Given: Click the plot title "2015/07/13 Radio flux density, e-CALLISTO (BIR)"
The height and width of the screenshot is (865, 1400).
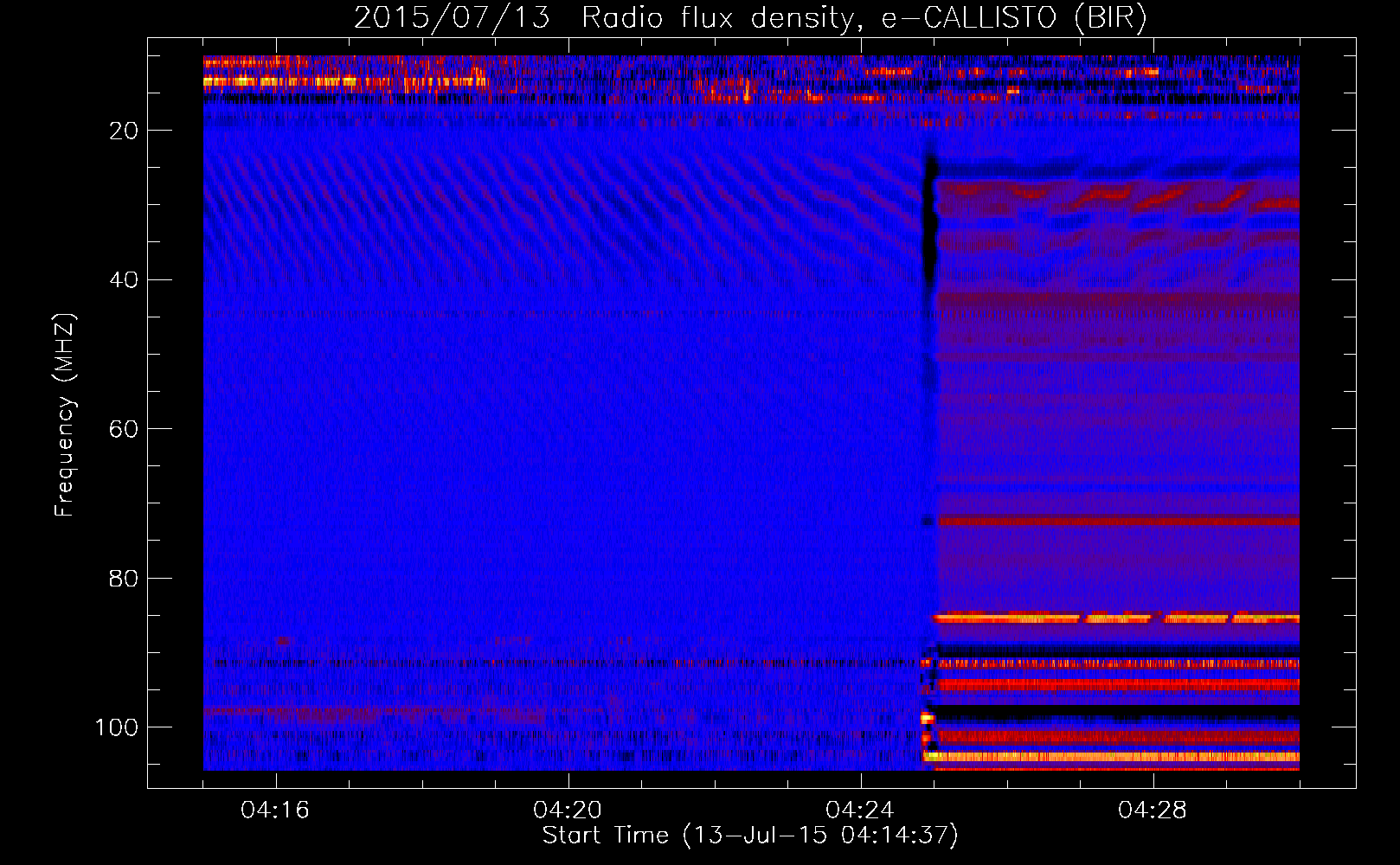Looking at the screenshot, I should click(x=750, y=18).
